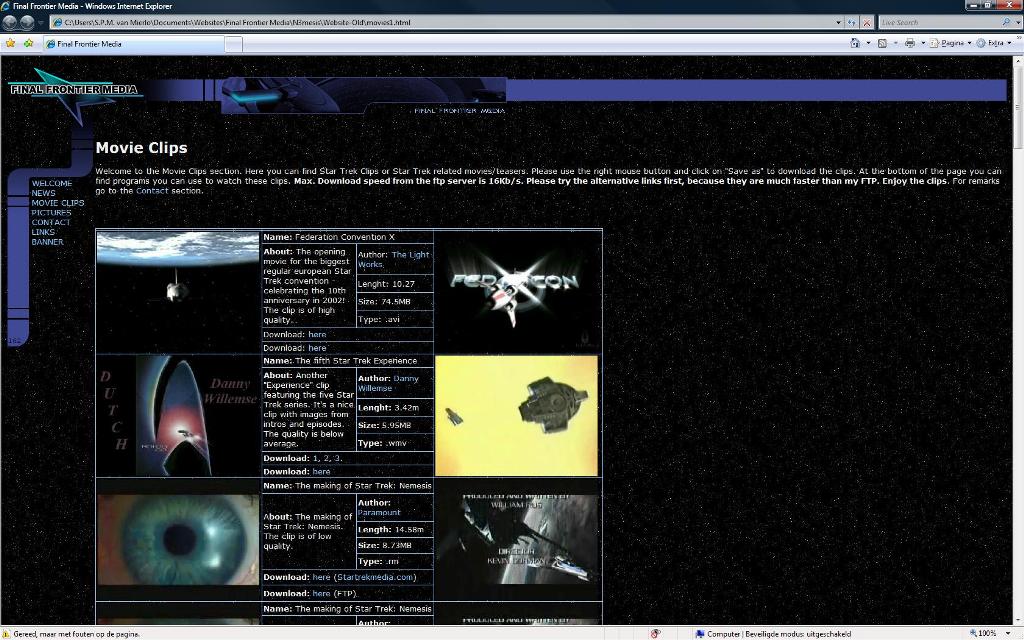1024x640 pixels.
Task: Click the Contact link in the intro paragraph
Action: coord(152,191)
